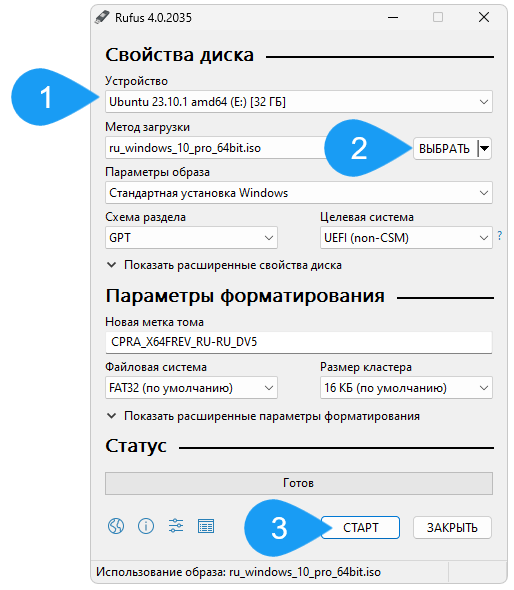
Task: Open the About info icon
Action: point(146,526)
